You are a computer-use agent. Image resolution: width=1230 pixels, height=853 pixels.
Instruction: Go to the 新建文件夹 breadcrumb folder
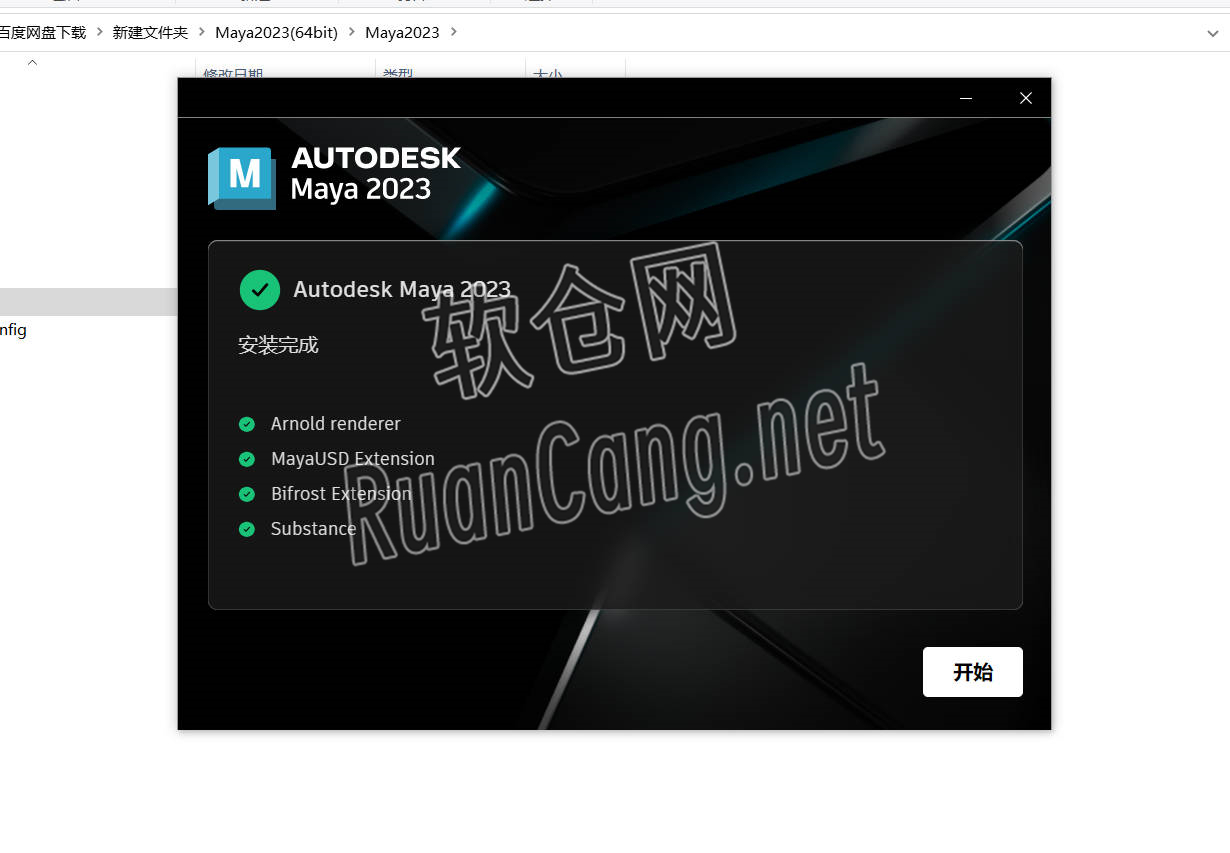click(x=150, y=32)
